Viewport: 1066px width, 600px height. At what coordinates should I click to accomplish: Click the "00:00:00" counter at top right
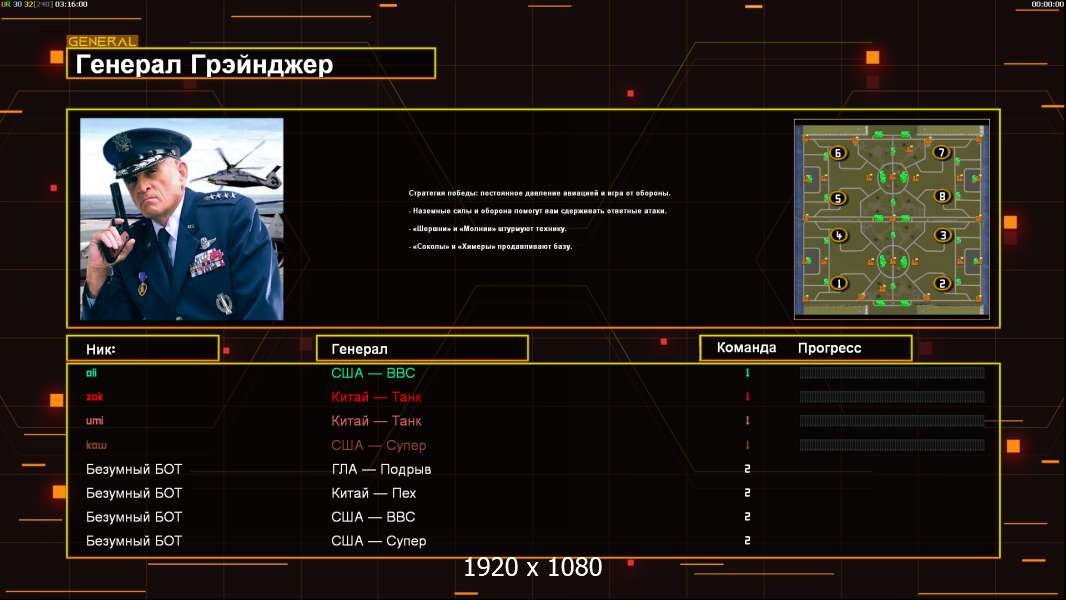[x=1047, y=4]
